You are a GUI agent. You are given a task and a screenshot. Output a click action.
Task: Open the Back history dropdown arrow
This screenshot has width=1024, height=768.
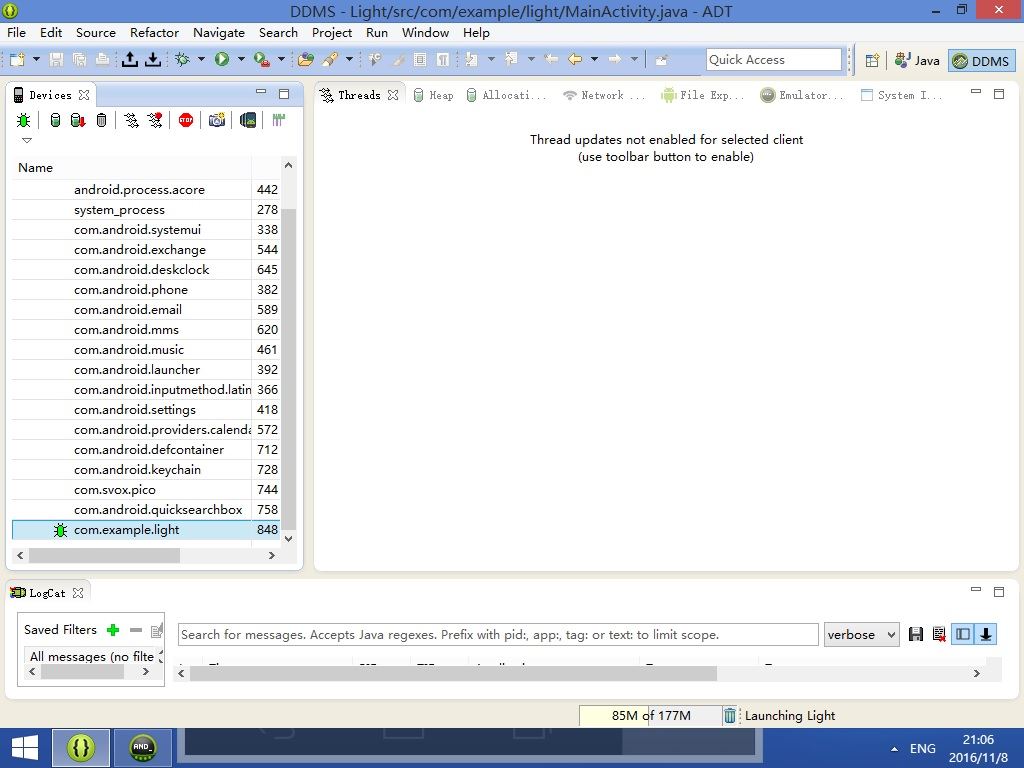(594, 59)
